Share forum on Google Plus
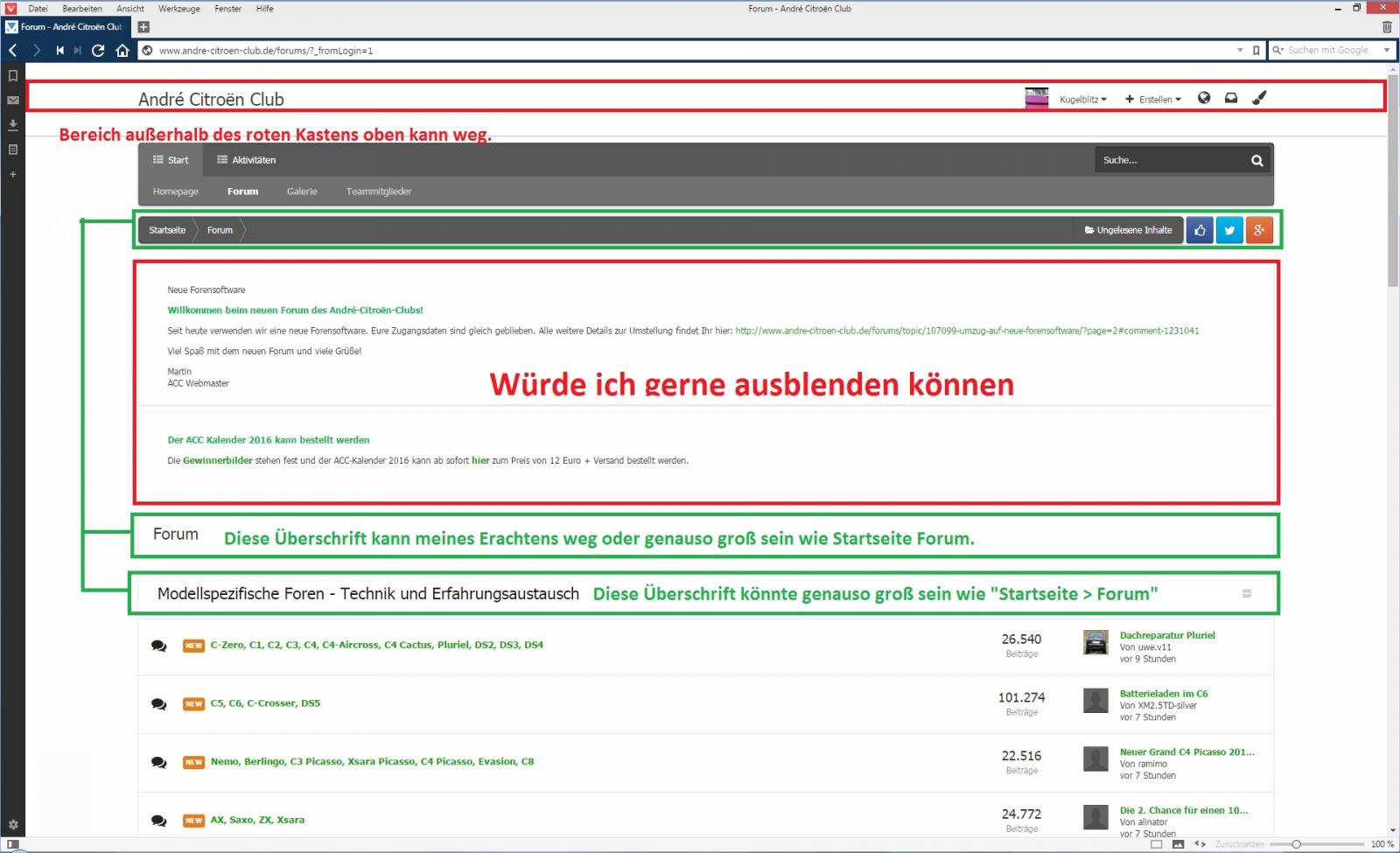This screenshot has width=1400, height=853. coord(1259,230)
